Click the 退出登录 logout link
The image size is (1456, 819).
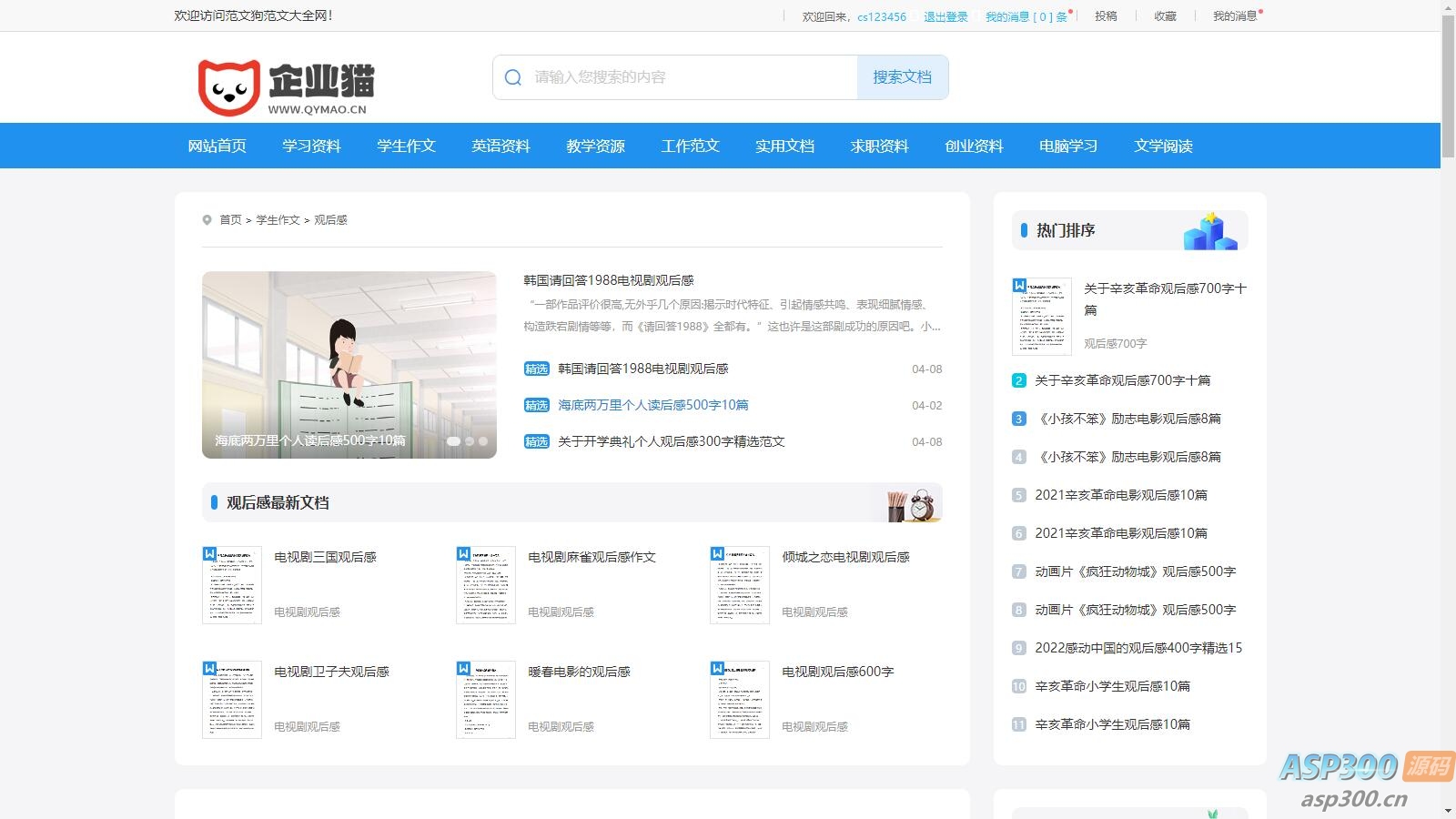945,15
